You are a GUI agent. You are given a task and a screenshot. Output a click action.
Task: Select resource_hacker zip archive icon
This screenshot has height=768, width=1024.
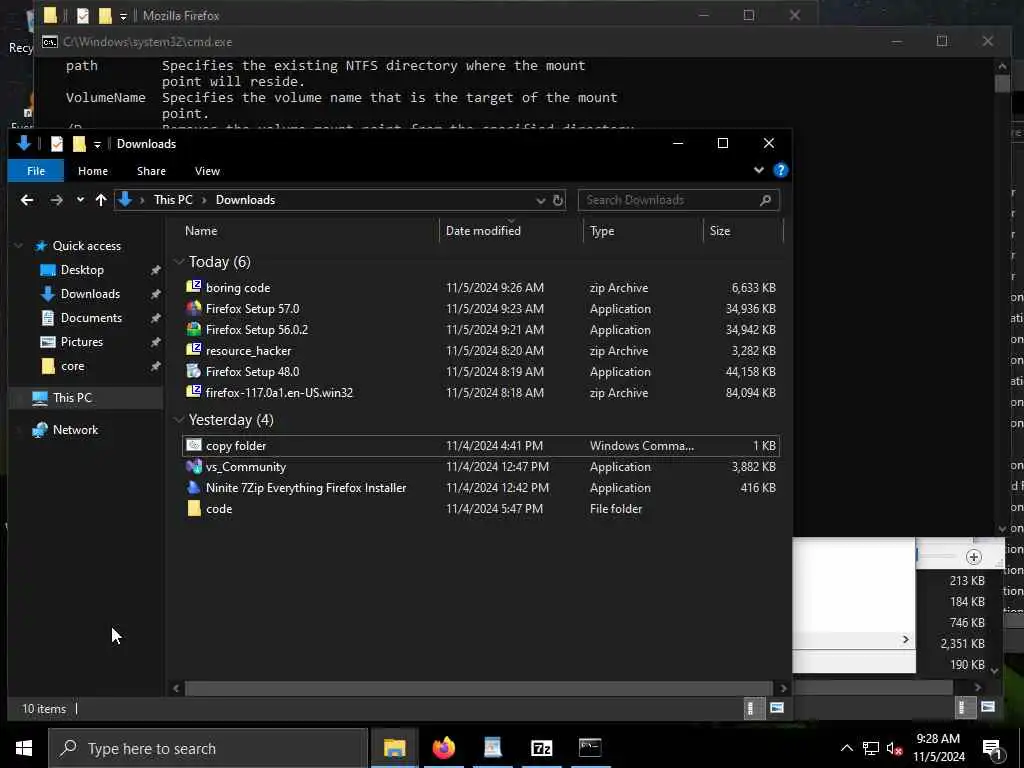point(193,350)
